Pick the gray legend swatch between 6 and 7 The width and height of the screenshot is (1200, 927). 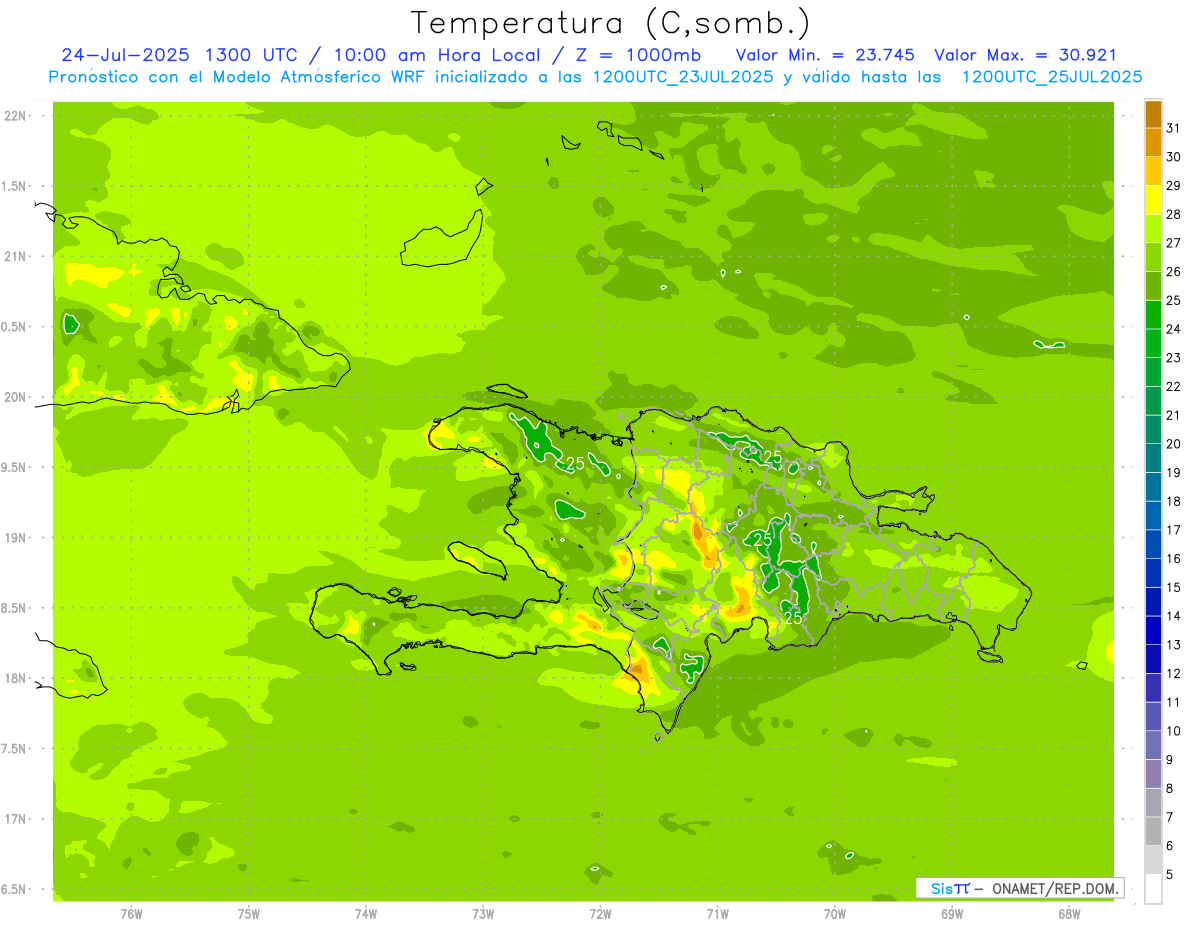1153,832
